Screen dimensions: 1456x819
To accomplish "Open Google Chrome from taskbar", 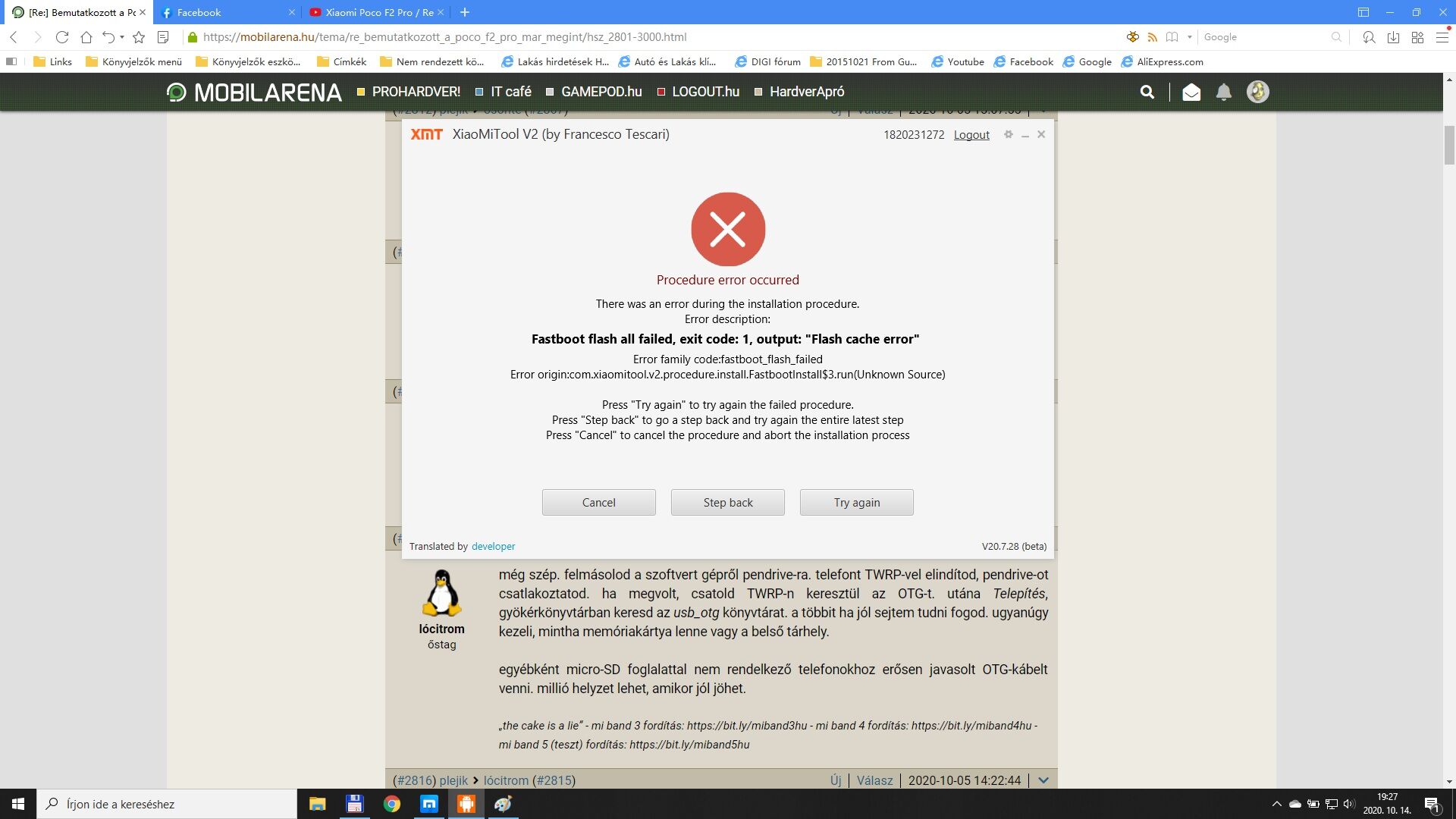I will pyautogui.click(x=391, y=804).
